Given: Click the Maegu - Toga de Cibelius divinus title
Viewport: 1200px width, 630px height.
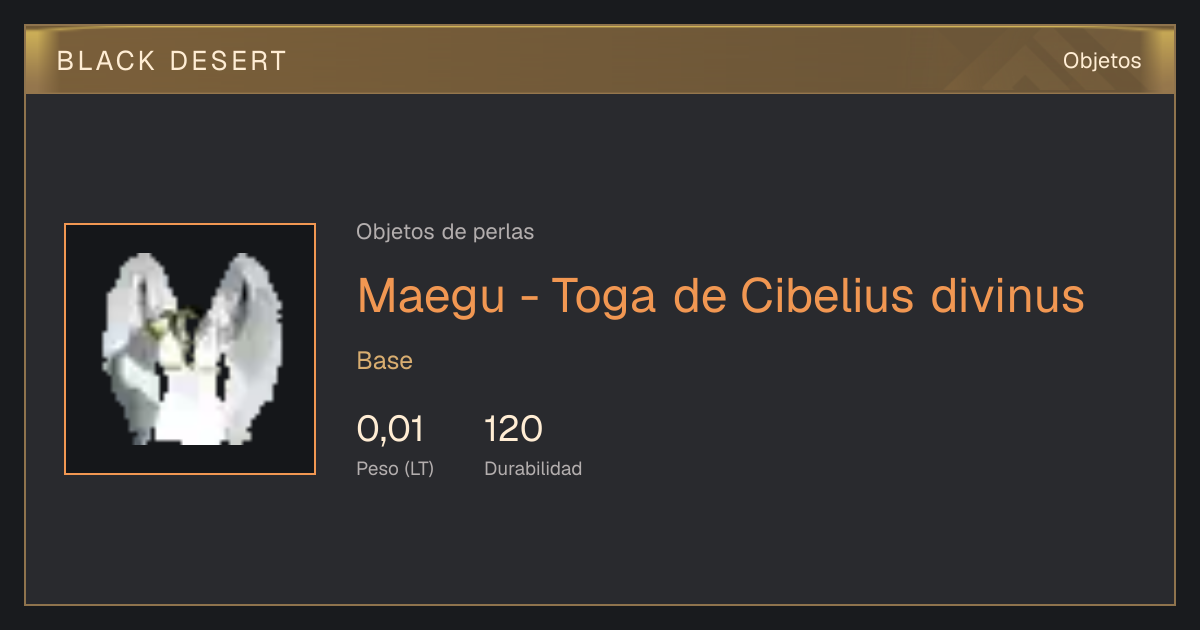Looking at the screenshot, I should click(720, 295).
